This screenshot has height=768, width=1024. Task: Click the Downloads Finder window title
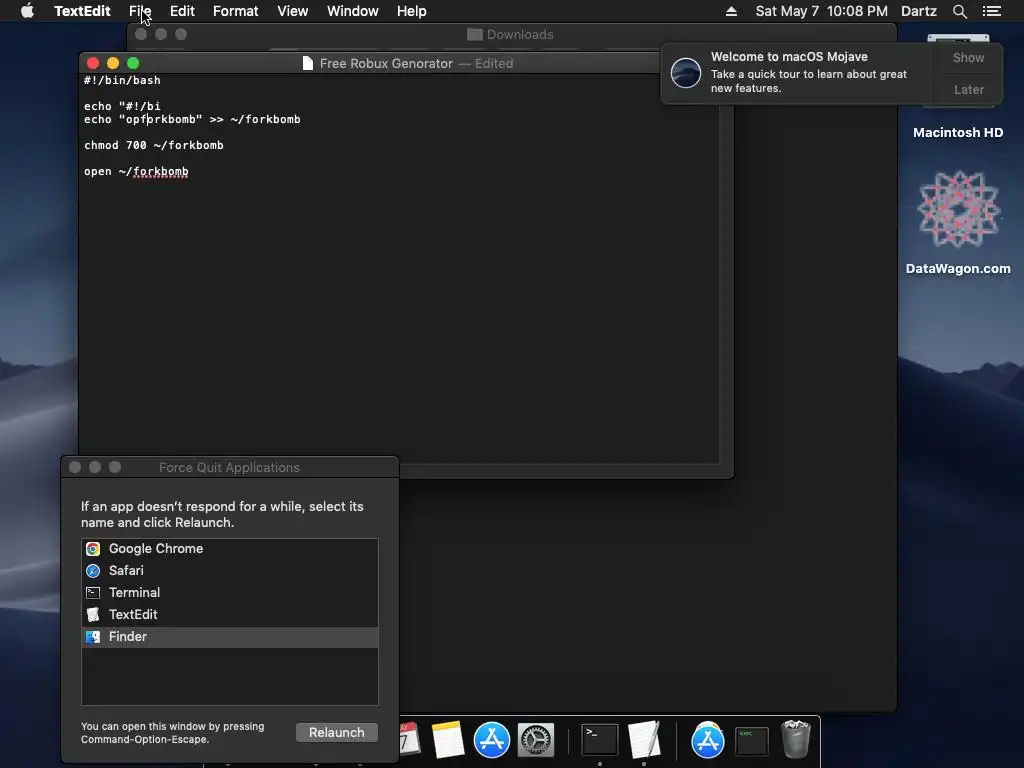520,35
